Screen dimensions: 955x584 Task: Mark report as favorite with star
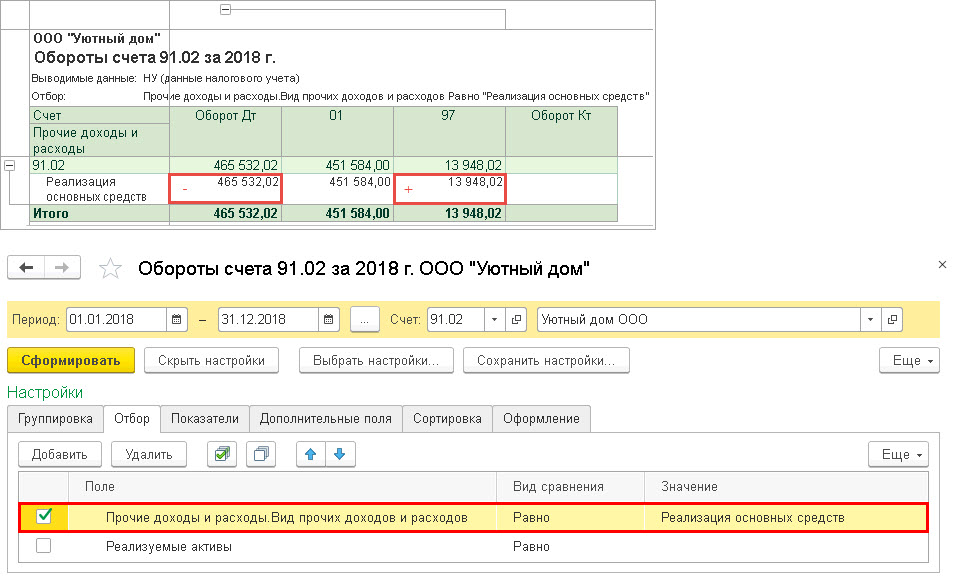pyautogui.click(x=110, y=268)
